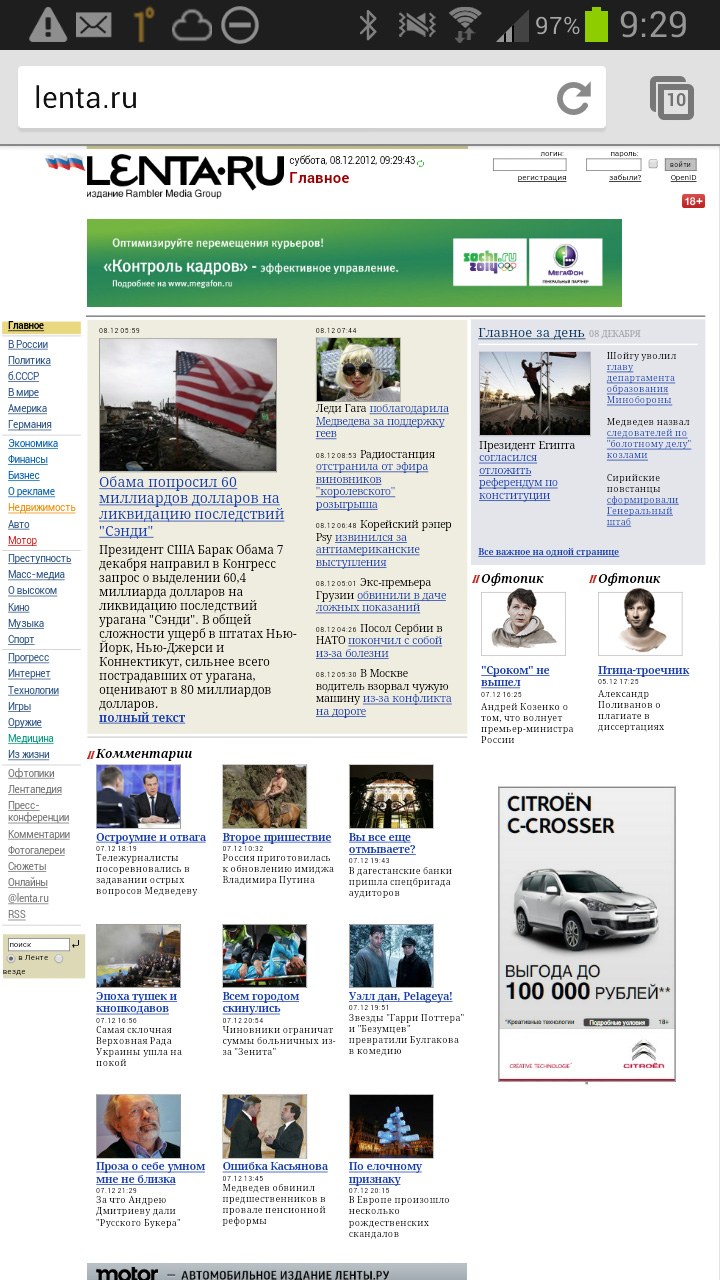Viewport: 720px width, 1280px height.
Task: Select the 'в Ленте' search radio button
Action: tap(11, 958)
